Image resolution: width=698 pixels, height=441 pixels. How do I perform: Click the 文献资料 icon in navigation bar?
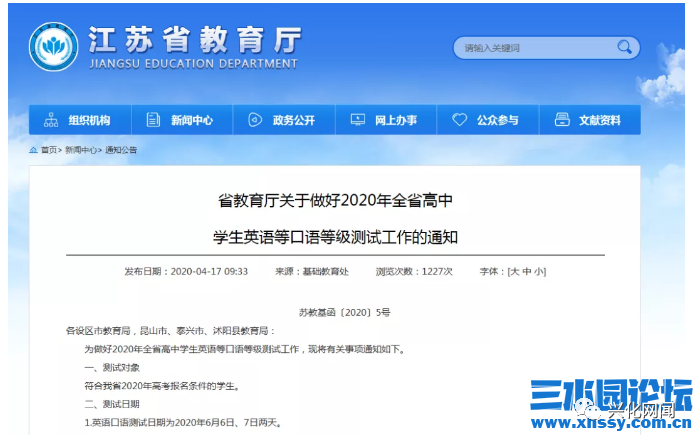(561, 120)
